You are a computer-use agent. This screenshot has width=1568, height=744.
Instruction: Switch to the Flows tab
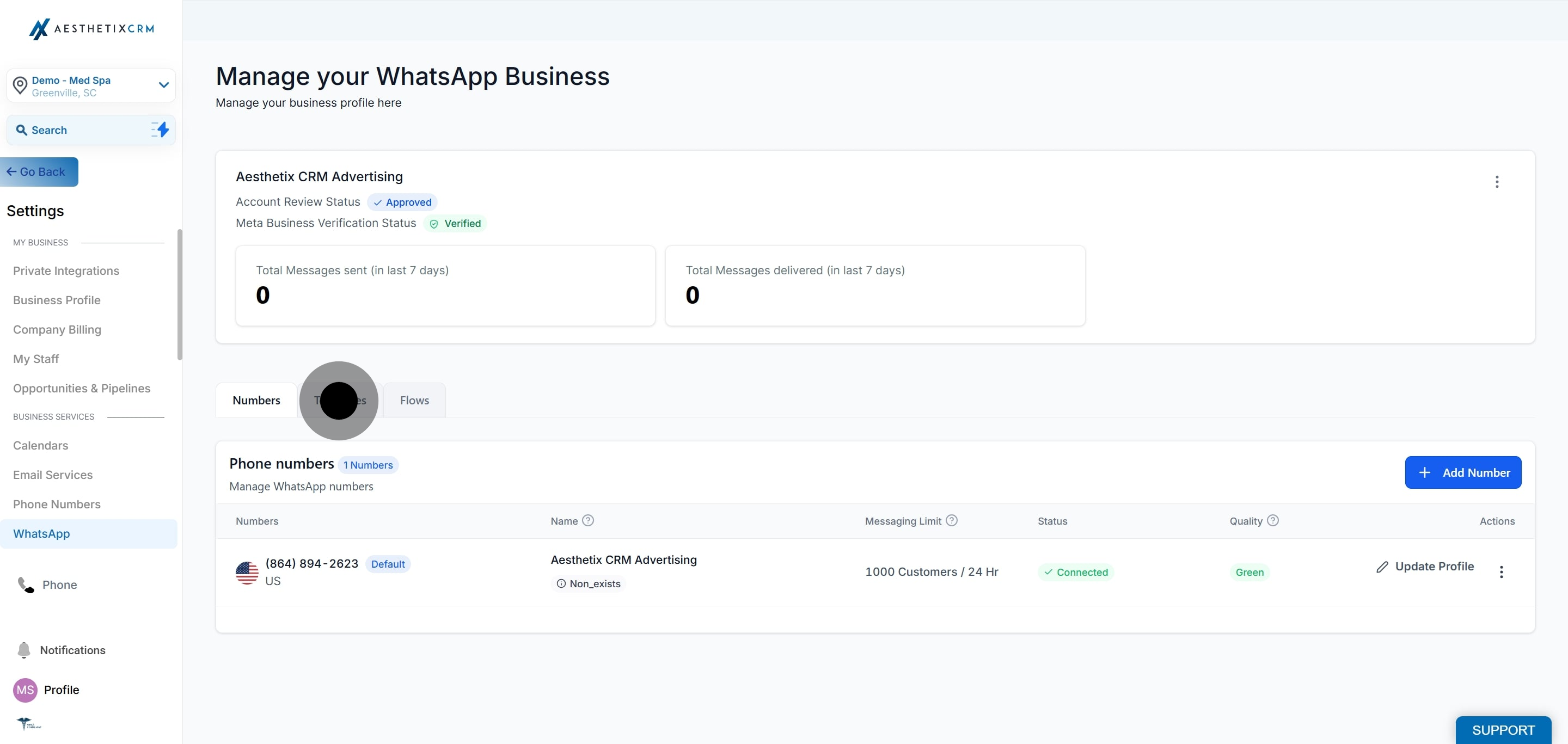pyautogui.click(x=414, y=400)
